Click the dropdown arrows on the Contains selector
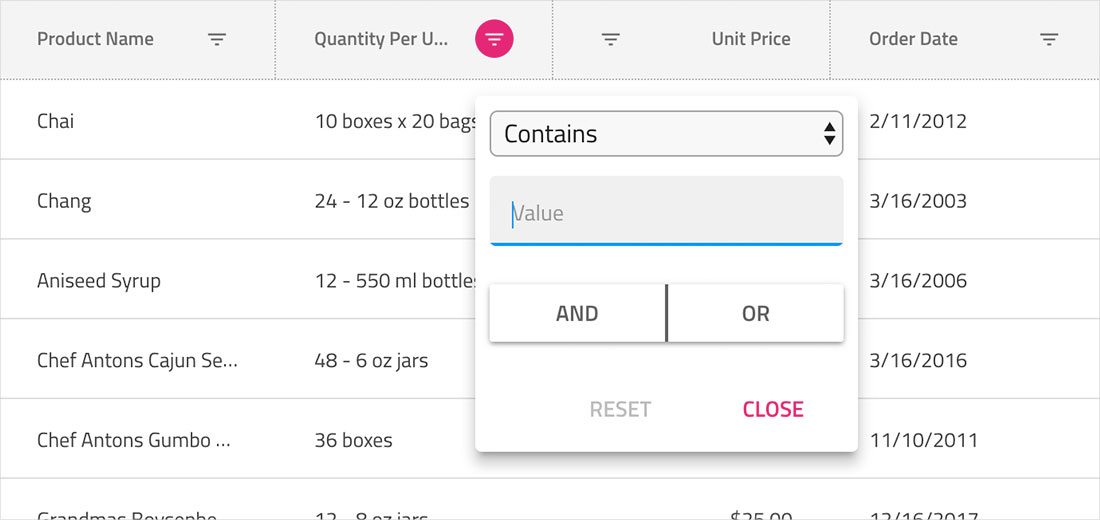Screen dimensions: 1100x520 click(x=829, y=134)
